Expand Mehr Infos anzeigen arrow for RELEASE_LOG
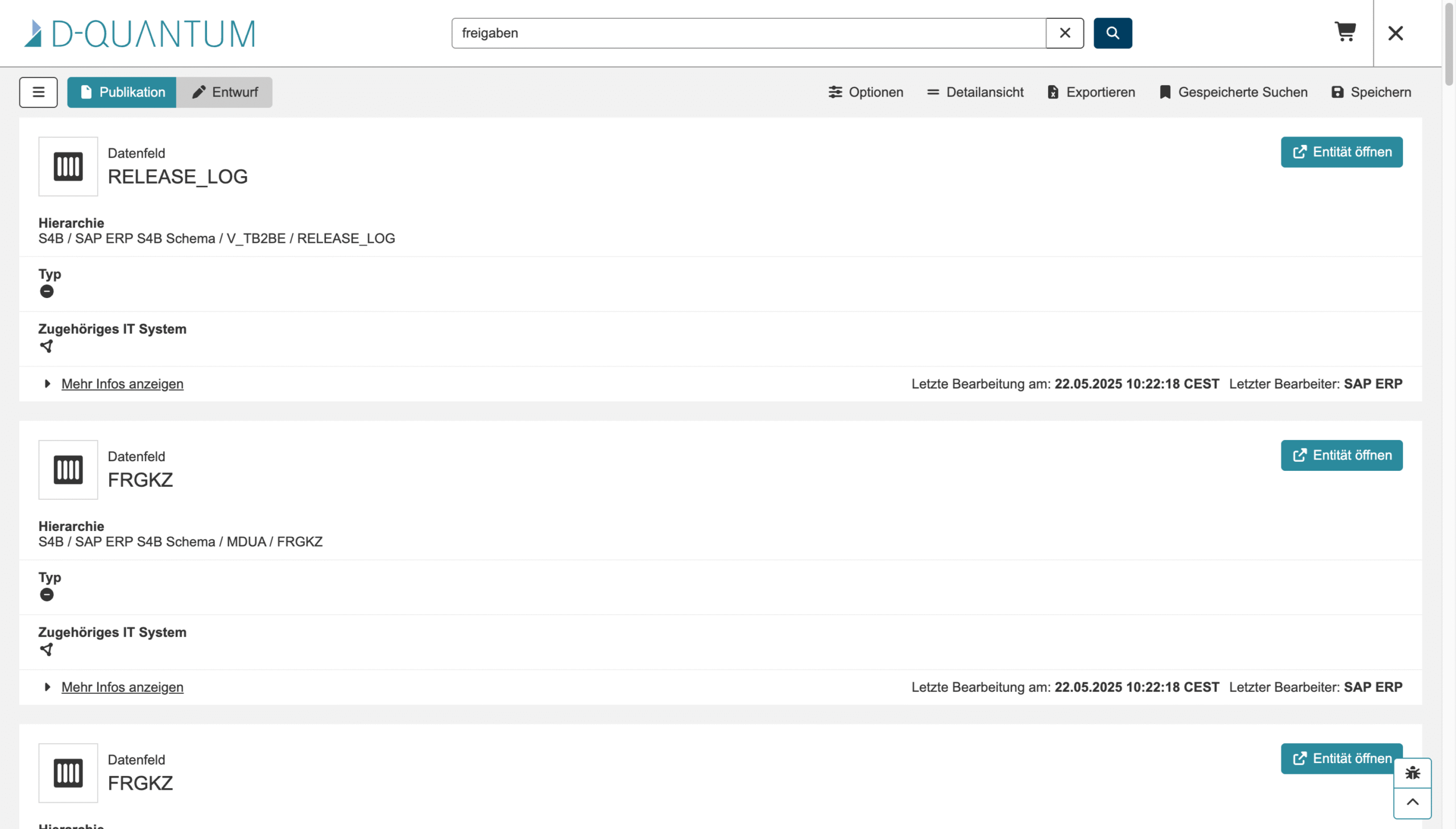Viewport: 1456px width, 829px height. coord(47,384)
